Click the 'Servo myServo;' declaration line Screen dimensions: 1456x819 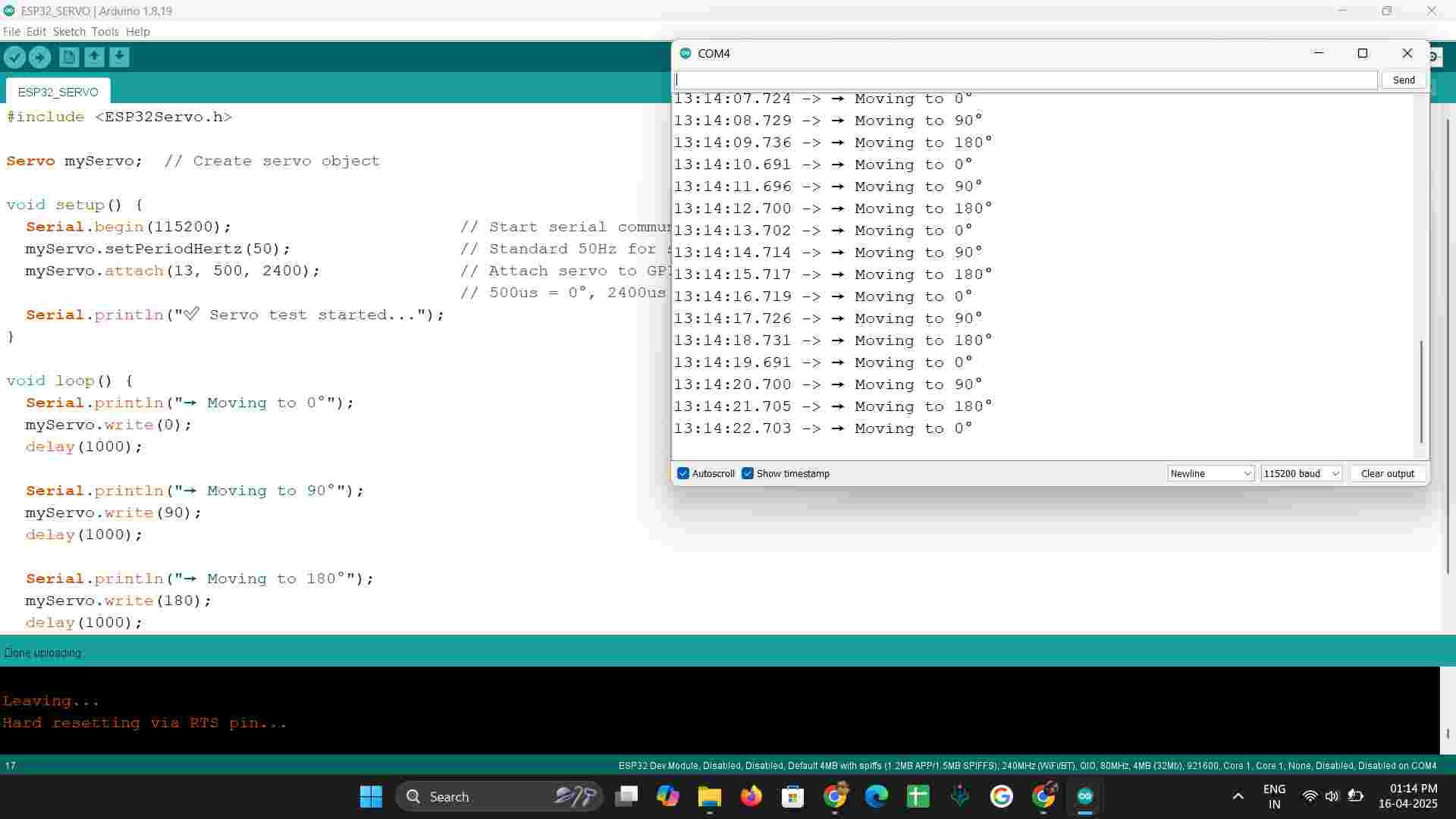pyautogui.click(x=74, y=161)
